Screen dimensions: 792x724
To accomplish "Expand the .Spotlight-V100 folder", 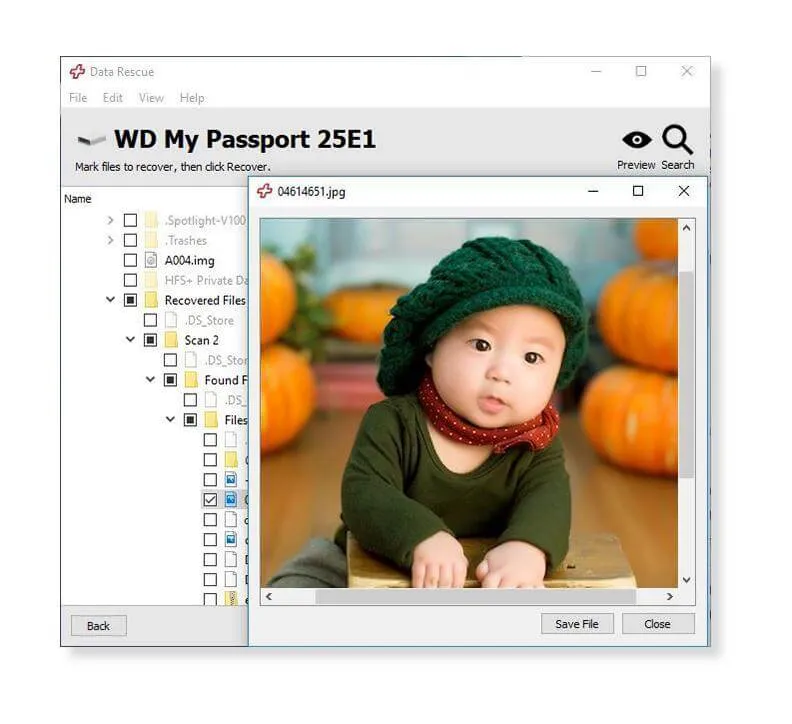I will click(x=110, y=220).
